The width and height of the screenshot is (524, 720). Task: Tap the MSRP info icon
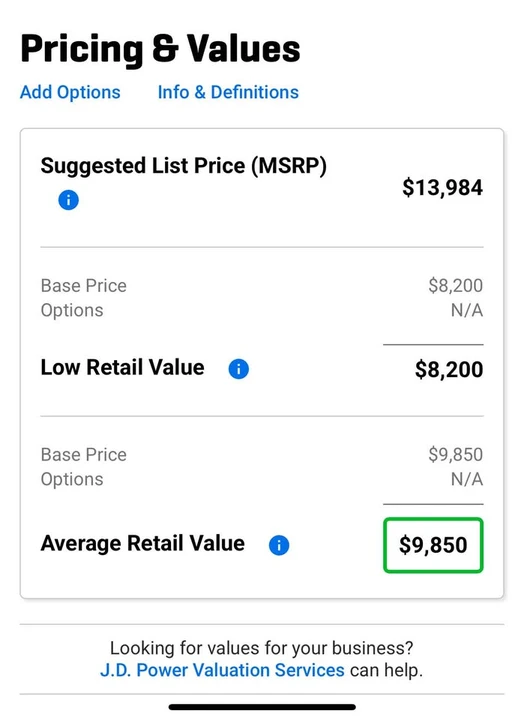click(68, 200)
